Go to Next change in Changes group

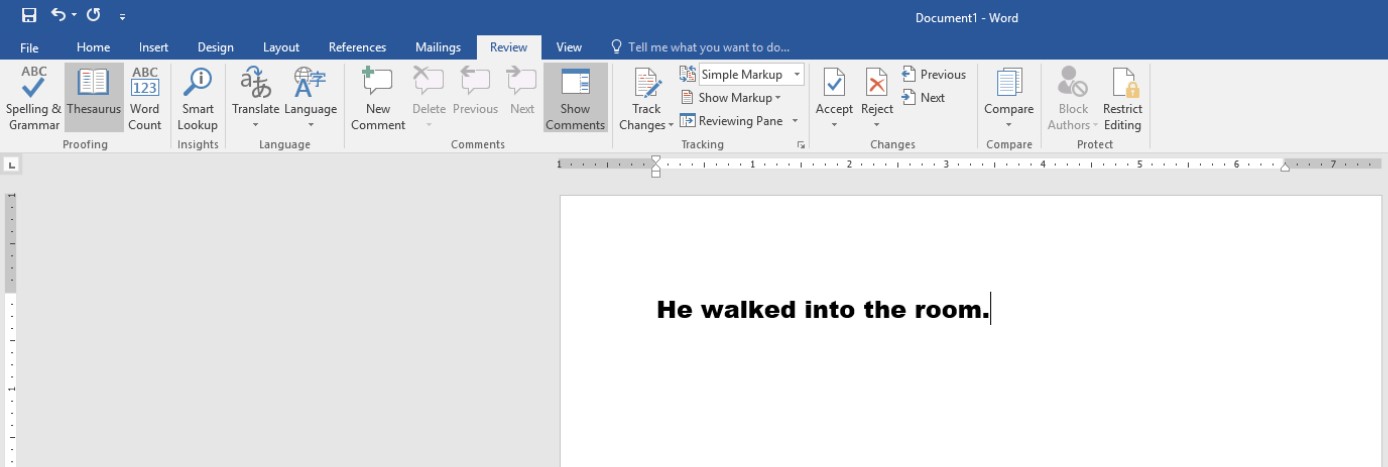point(923,98)
